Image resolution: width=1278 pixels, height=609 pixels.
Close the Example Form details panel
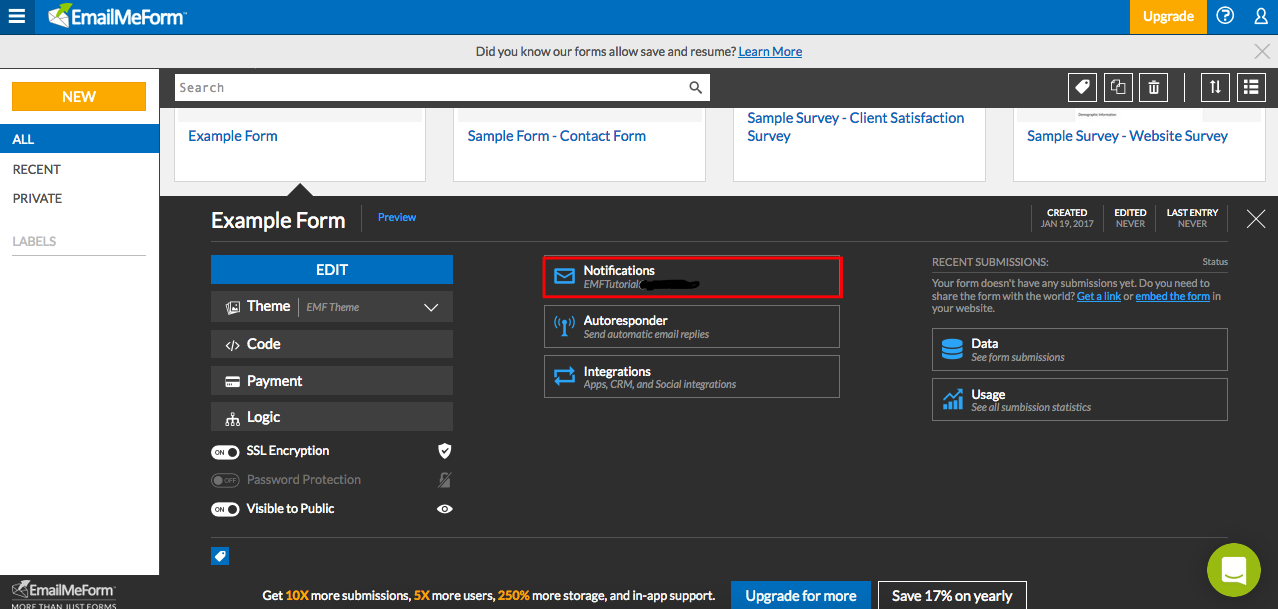(1256, 219)
